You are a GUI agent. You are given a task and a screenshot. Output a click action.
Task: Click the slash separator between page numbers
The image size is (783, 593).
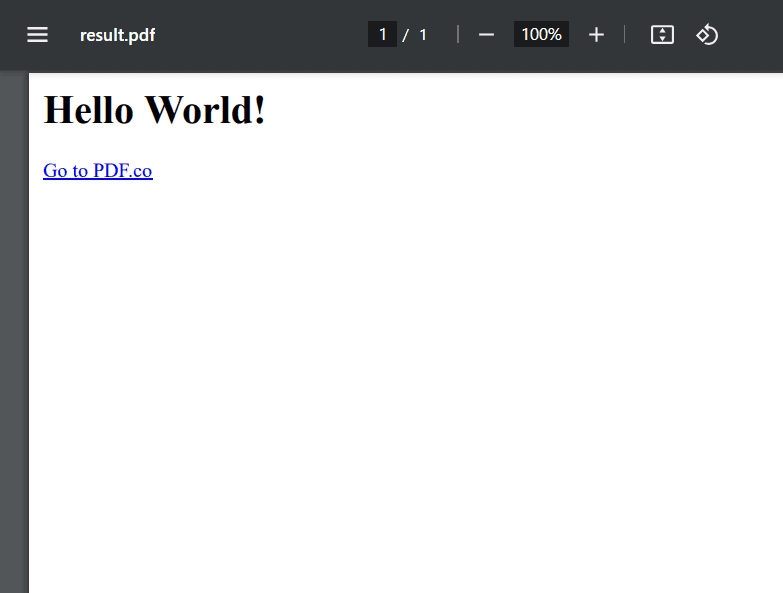coord(405,36)
